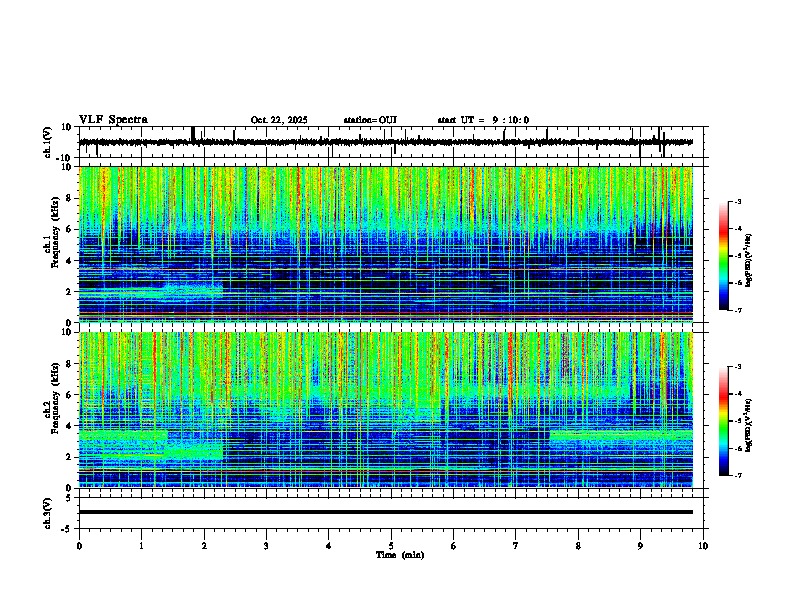Click the time axis tick label "7"
The height and width of the screenshot is (612, 792).
(x=516, y=546)
